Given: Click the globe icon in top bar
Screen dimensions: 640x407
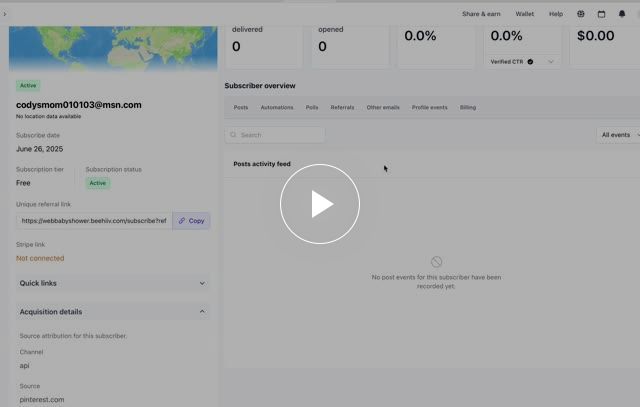Looking at the screenshot, I should tap(581, 14).
